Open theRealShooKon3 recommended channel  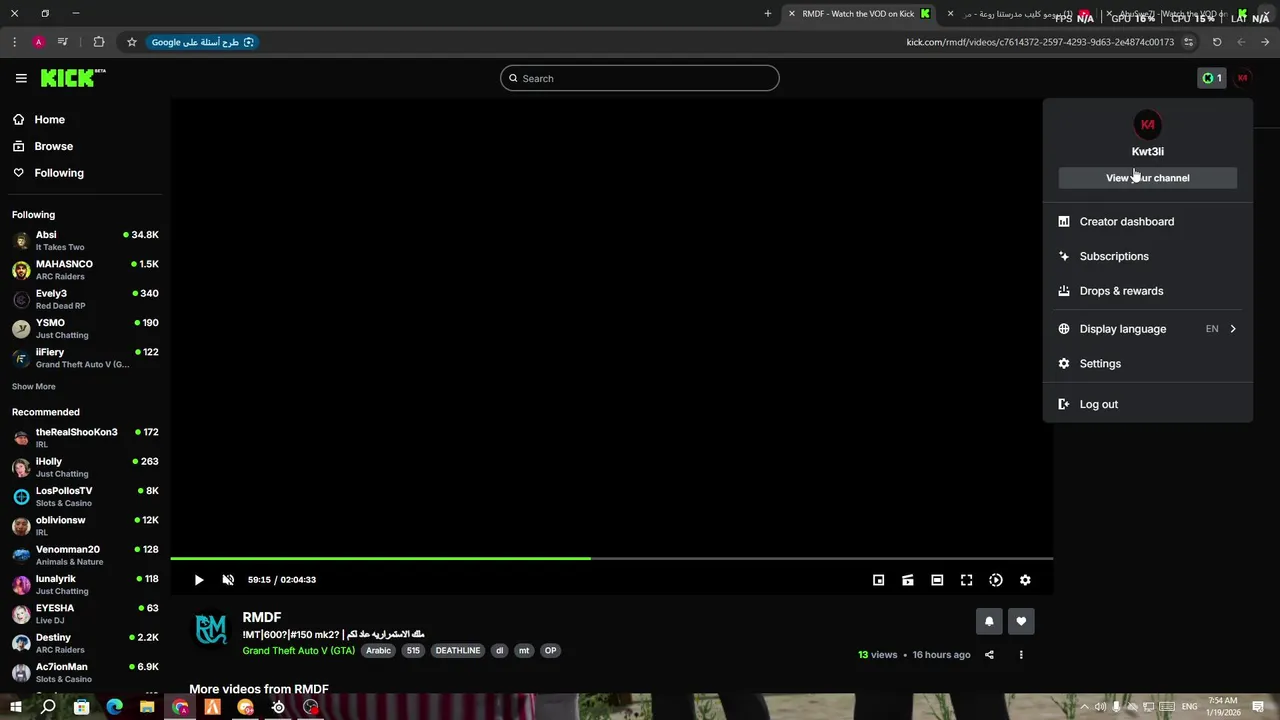[85, 437]
